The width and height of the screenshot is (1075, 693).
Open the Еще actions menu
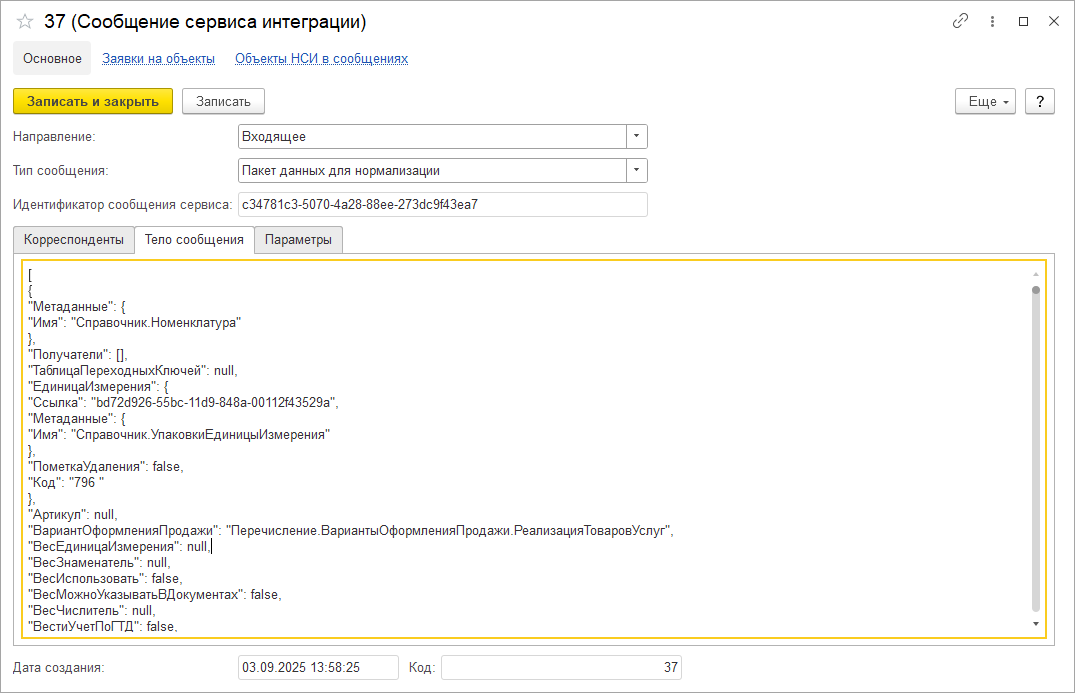tap(986, 101)
